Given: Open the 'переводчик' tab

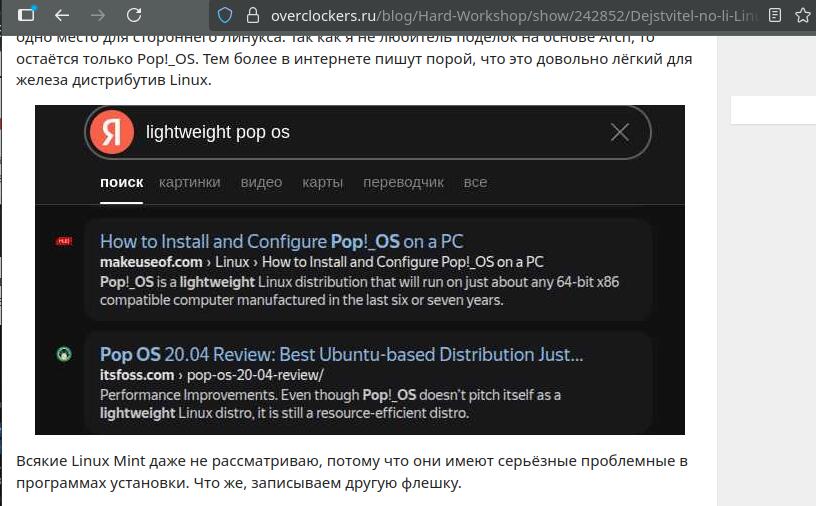Looking at the screenshot, I should pyautogui.click(x=403, y=182).
